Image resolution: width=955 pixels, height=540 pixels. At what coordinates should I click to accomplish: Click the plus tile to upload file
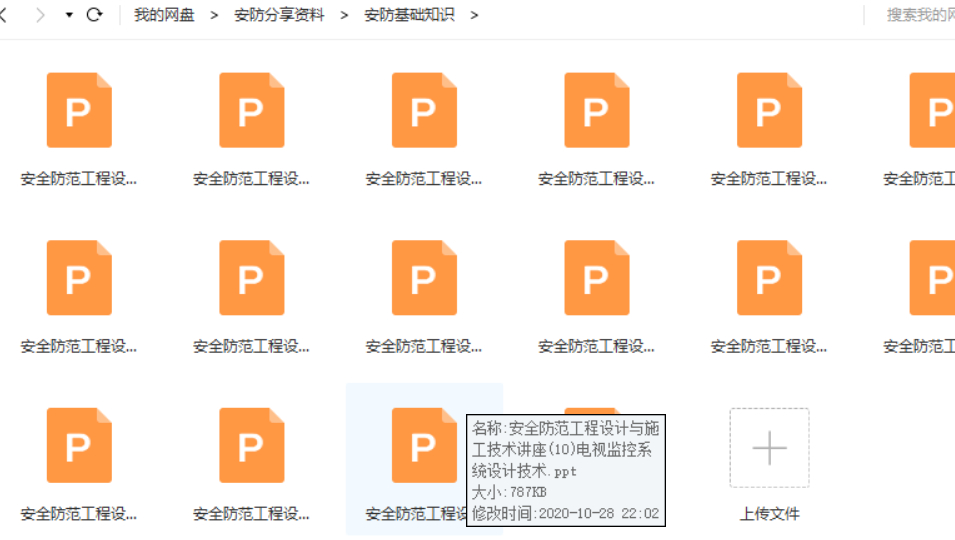pyautogui.click(x=769, y=448)
